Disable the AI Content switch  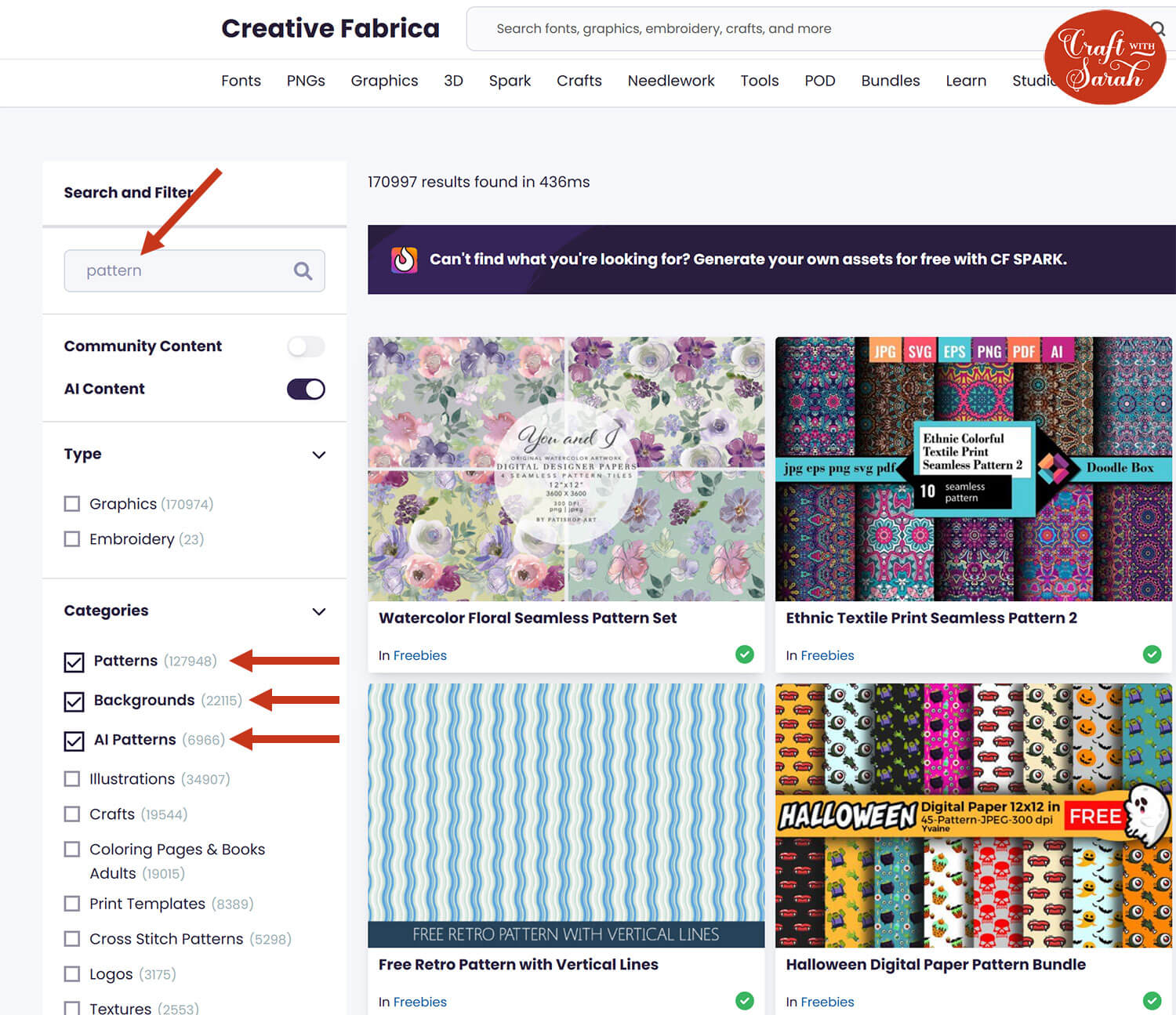coord(306,389)
